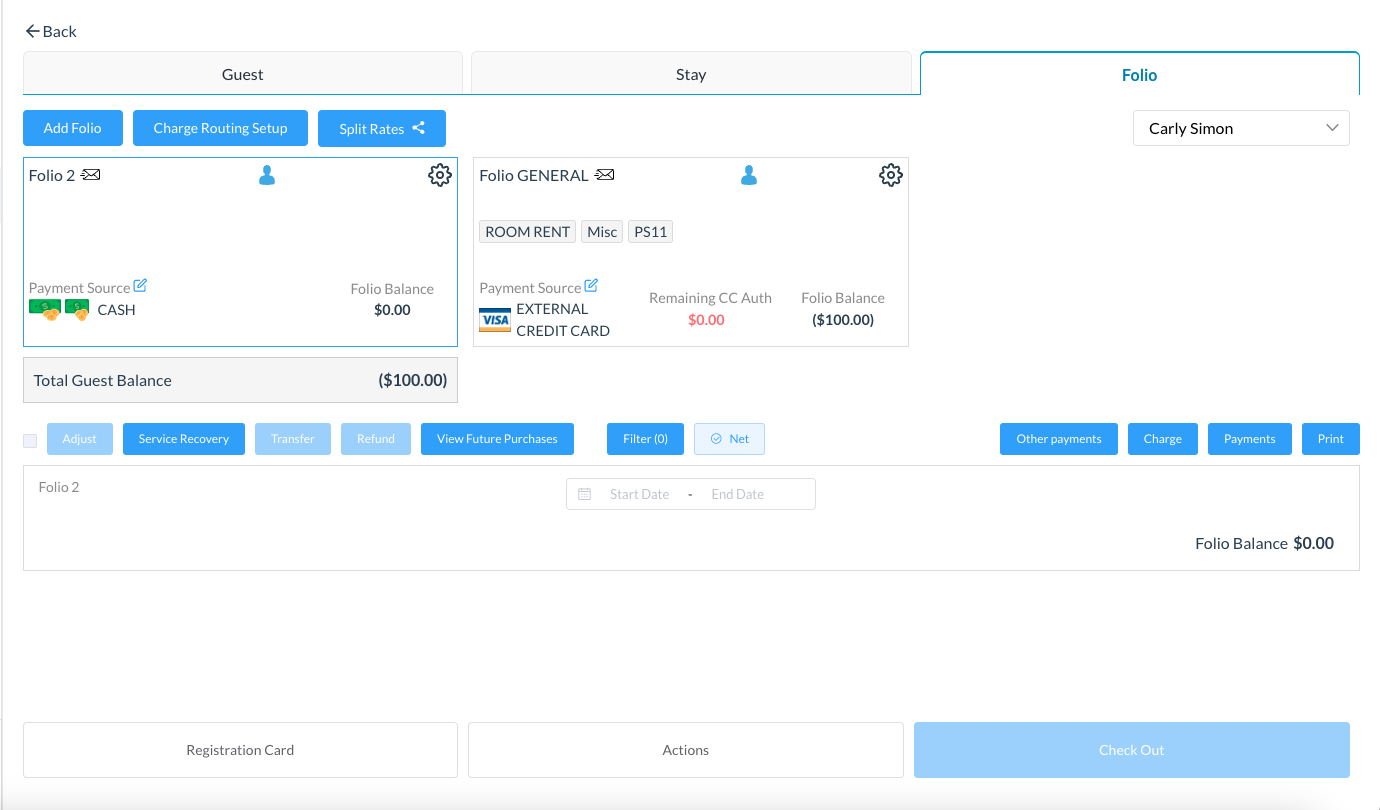The height and width of the screenshot is (810, 1380).
Task: Switch to the Stay tab
Action: pos(690,74)
